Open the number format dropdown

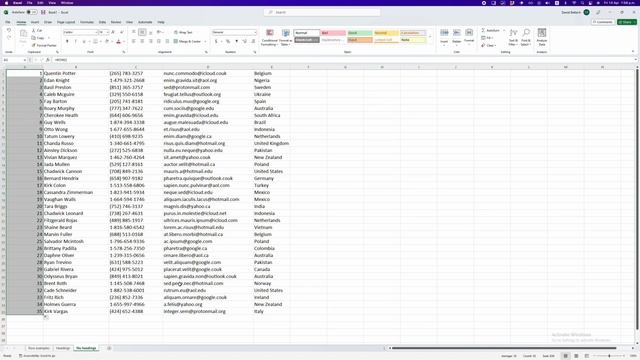(256, 32)
